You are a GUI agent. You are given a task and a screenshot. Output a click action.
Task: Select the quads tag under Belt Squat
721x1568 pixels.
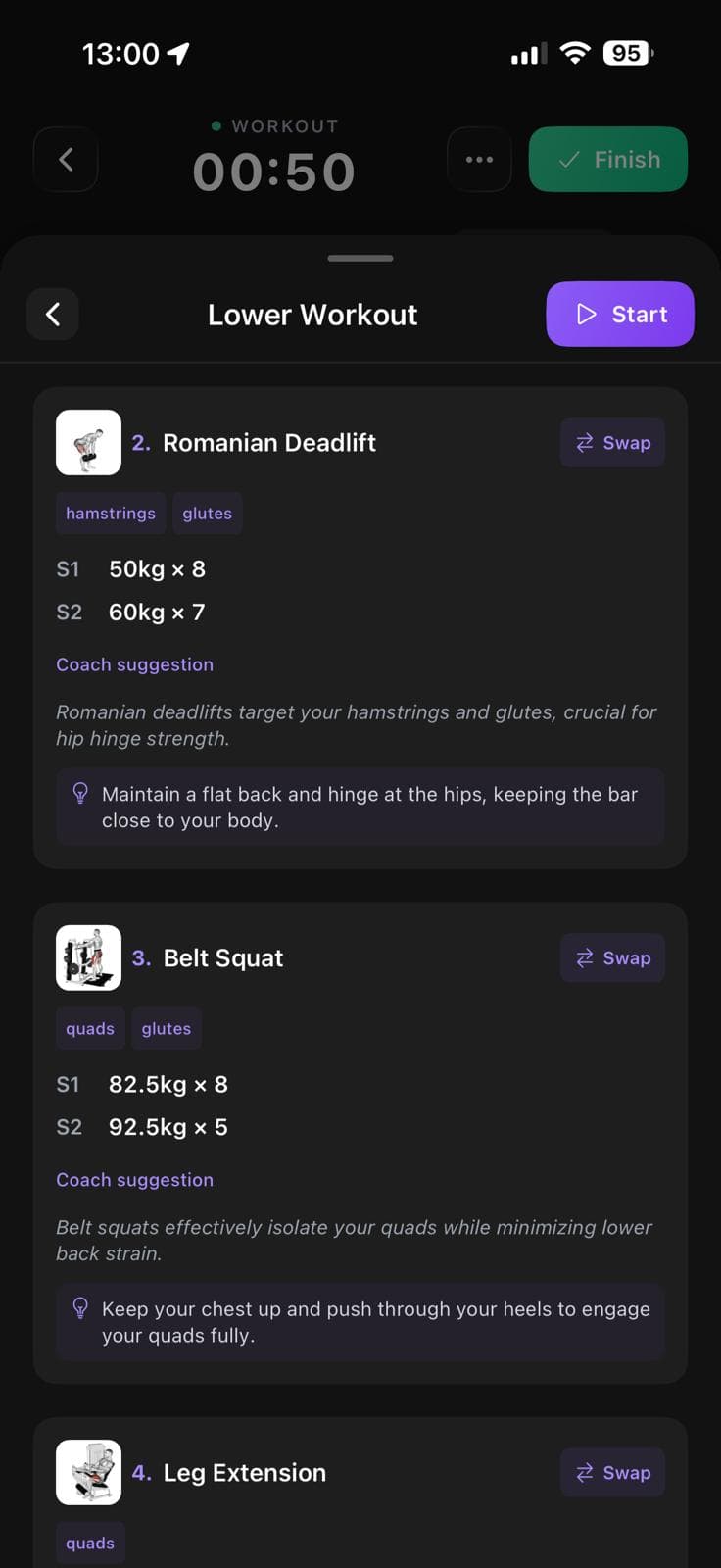pyautogui.click(x=90, y=1029)
